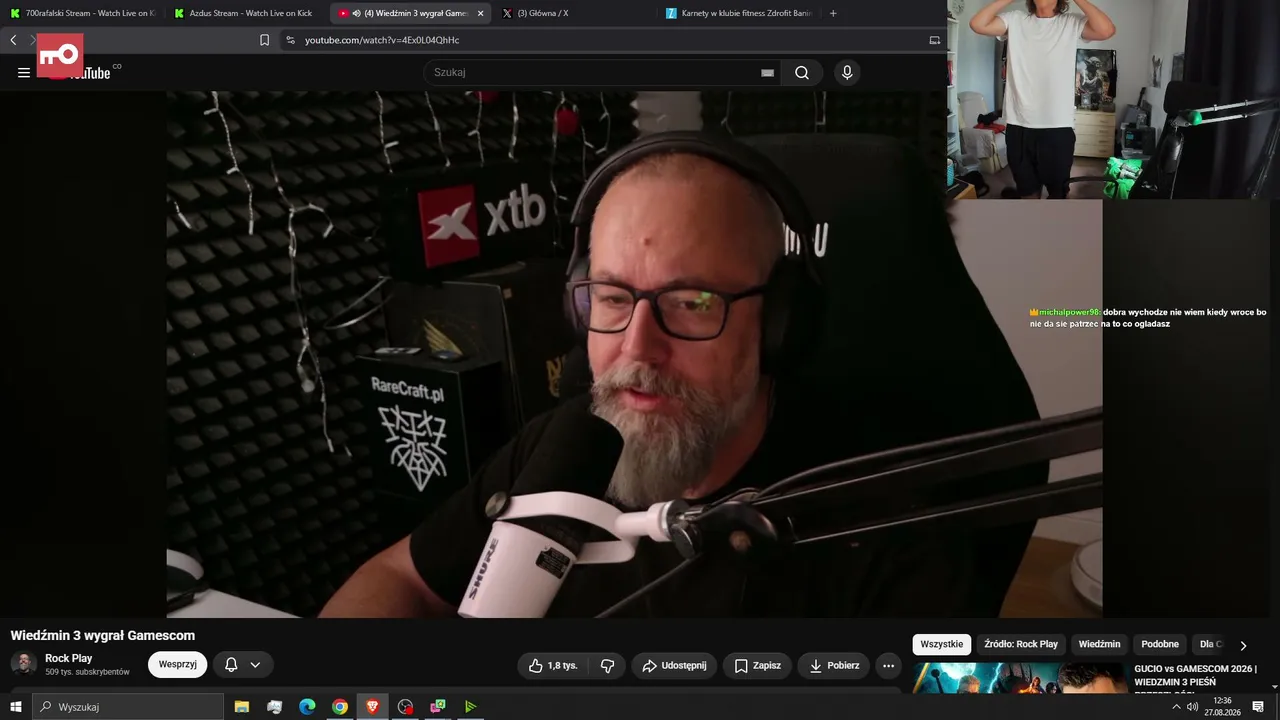This screenshot has height=720, width=1280.
Task: Toggle the notification bell for Rock Play
Action: click(231, 664)
